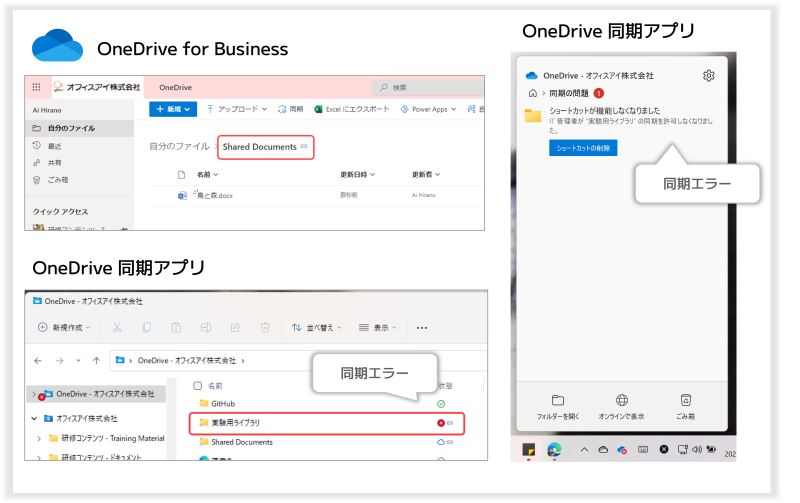Screen dimensions: 800x503
Task: Open the 実験用ライブラリ folder
Action: pyautogui.click(x=235, y=423)
